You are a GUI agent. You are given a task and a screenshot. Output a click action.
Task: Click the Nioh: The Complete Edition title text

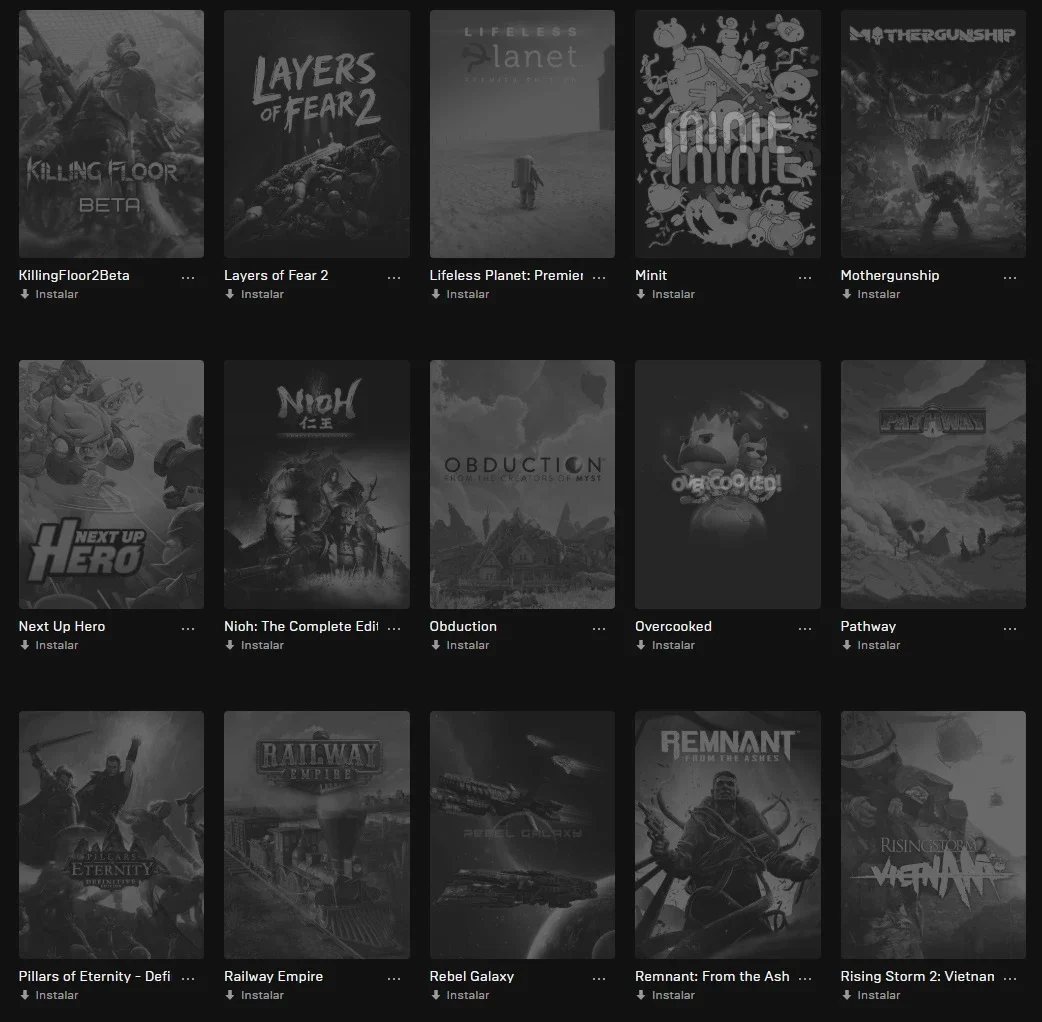pos(301,626)
